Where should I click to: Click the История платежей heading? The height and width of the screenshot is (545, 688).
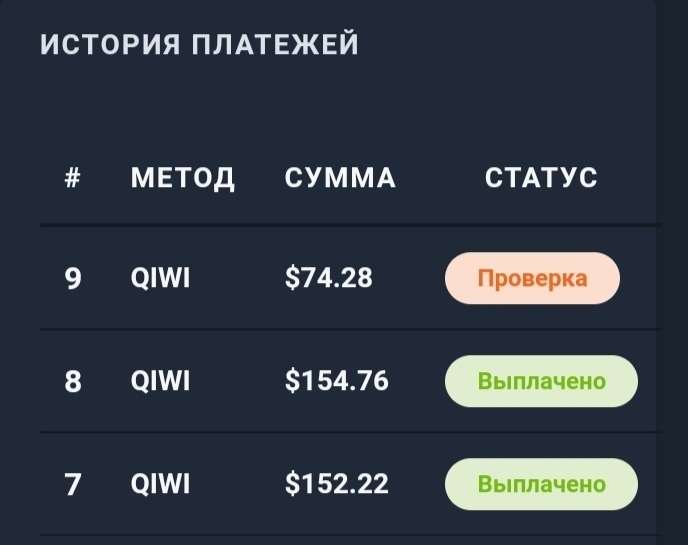pos(199,45)
